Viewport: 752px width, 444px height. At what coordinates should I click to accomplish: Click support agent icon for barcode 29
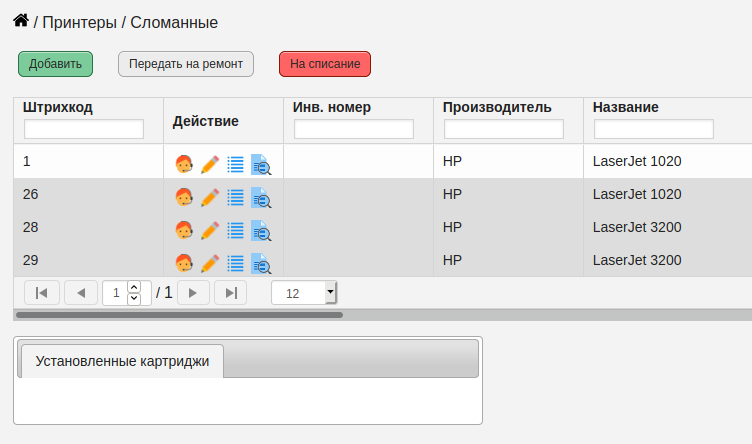184,263
